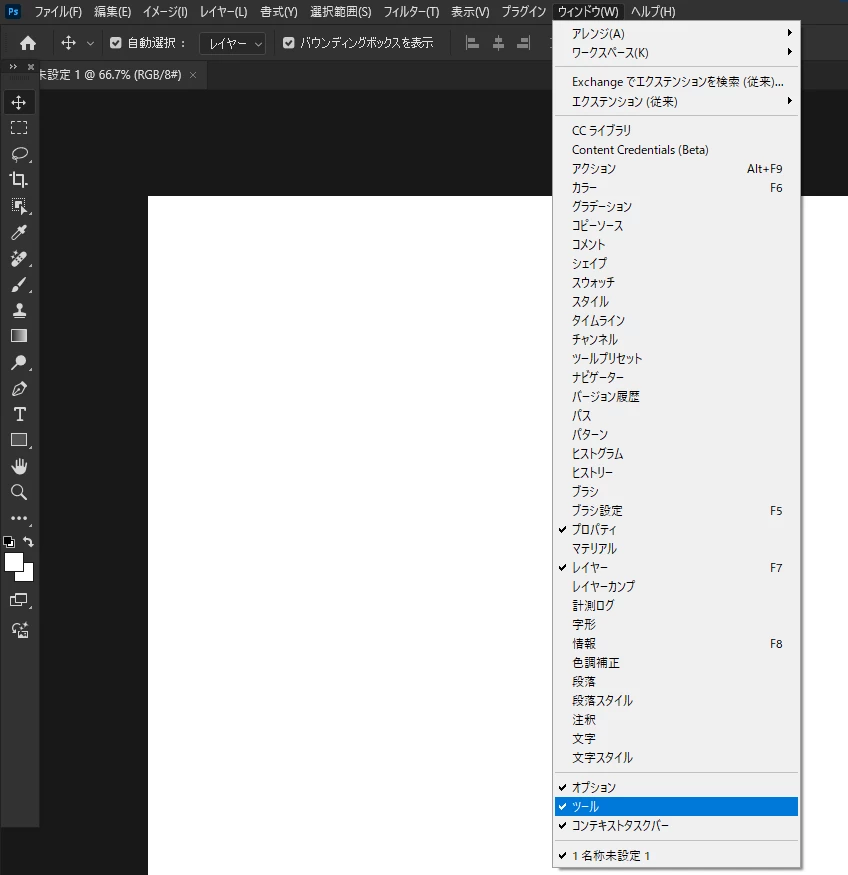Select the Hand tool
The height and width of the screenshot is (875, 848).
point(19,466)
